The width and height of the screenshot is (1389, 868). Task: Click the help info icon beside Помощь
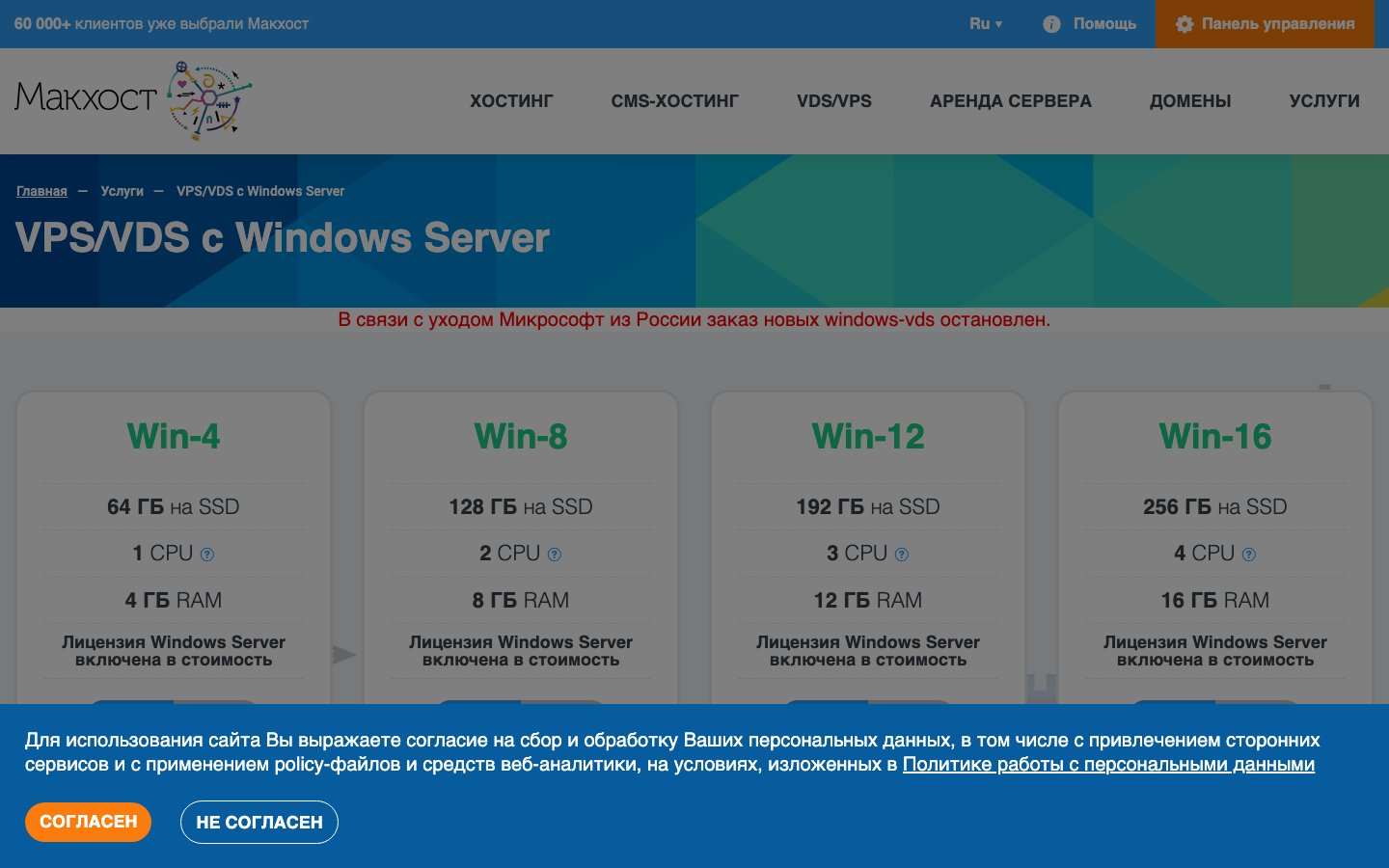[1052, 24]
